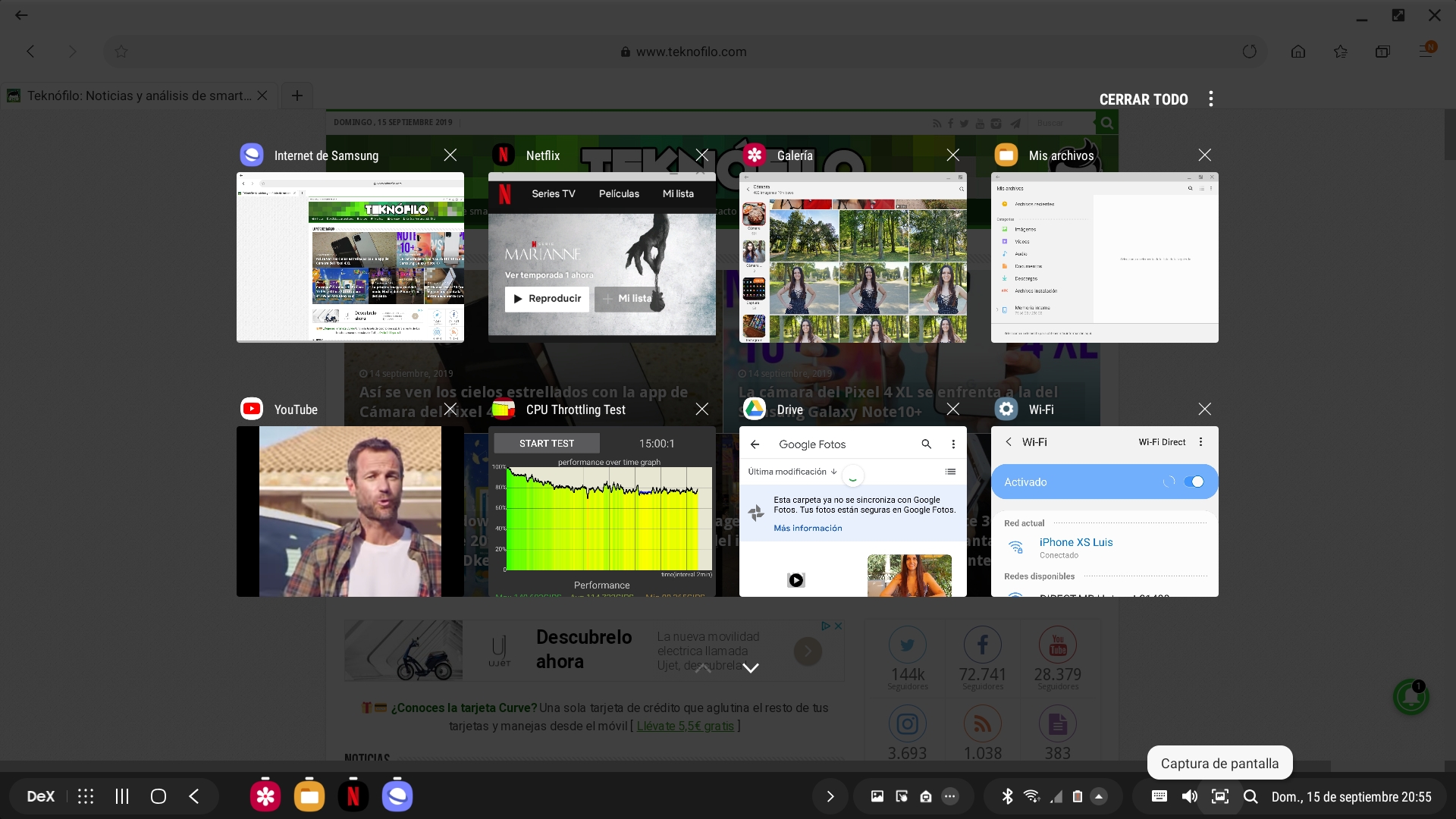Click the Drive icon in the card header
1456x819 pixels.
(755, 409)
